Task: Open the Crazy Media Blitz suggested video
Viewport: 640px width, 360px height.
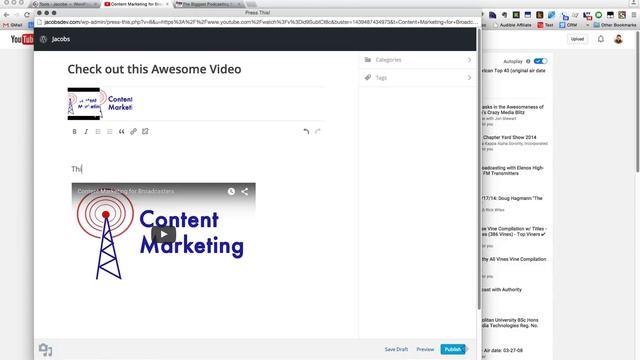Action: (x=513, y=109)
